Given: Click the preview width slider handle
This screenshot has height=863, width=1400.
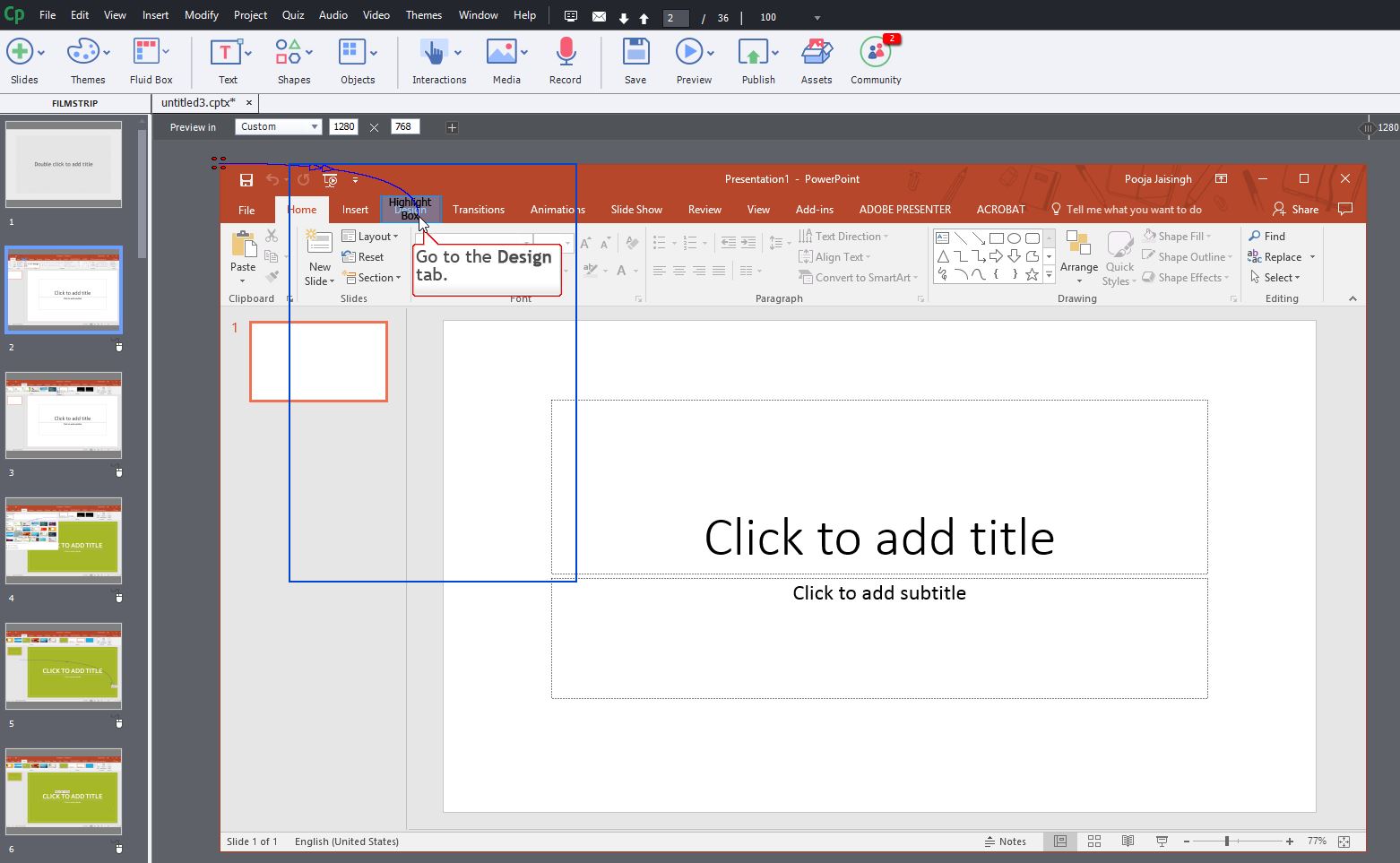Looking at the screenshot, I should pyautogui.click(x=1367, y=128).
